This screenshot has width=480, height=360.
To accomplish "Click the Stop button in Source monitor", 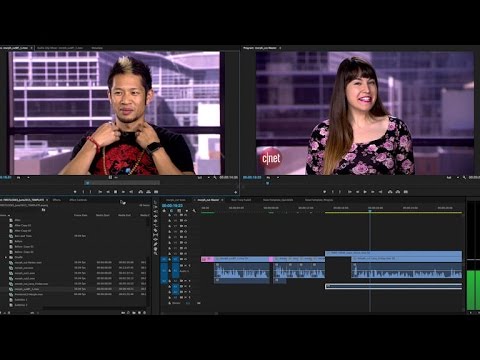I will tap(116, 192).
